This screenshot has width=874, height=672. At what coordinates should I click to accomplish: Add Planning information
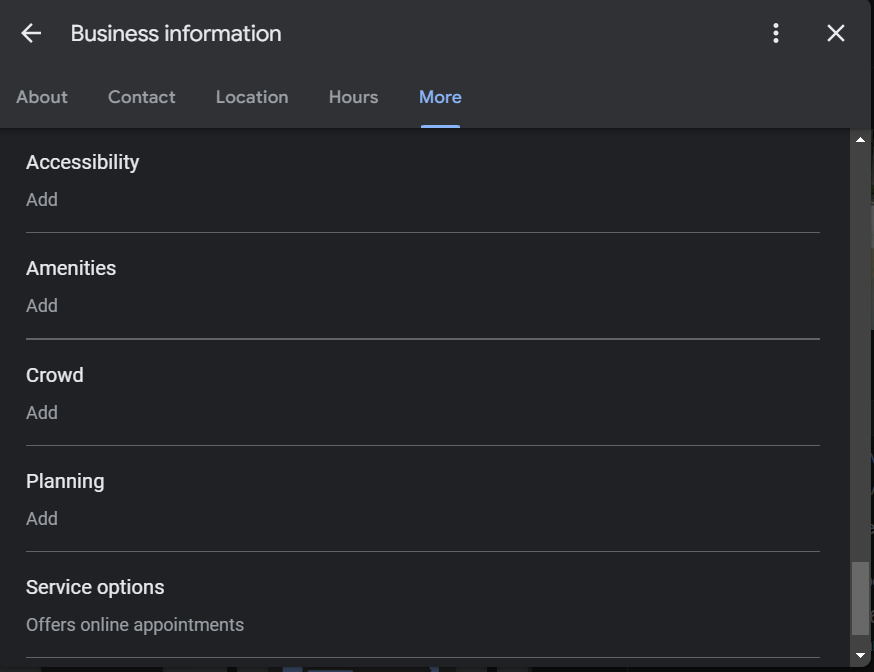pyautogui.click(x=41, y=518)
